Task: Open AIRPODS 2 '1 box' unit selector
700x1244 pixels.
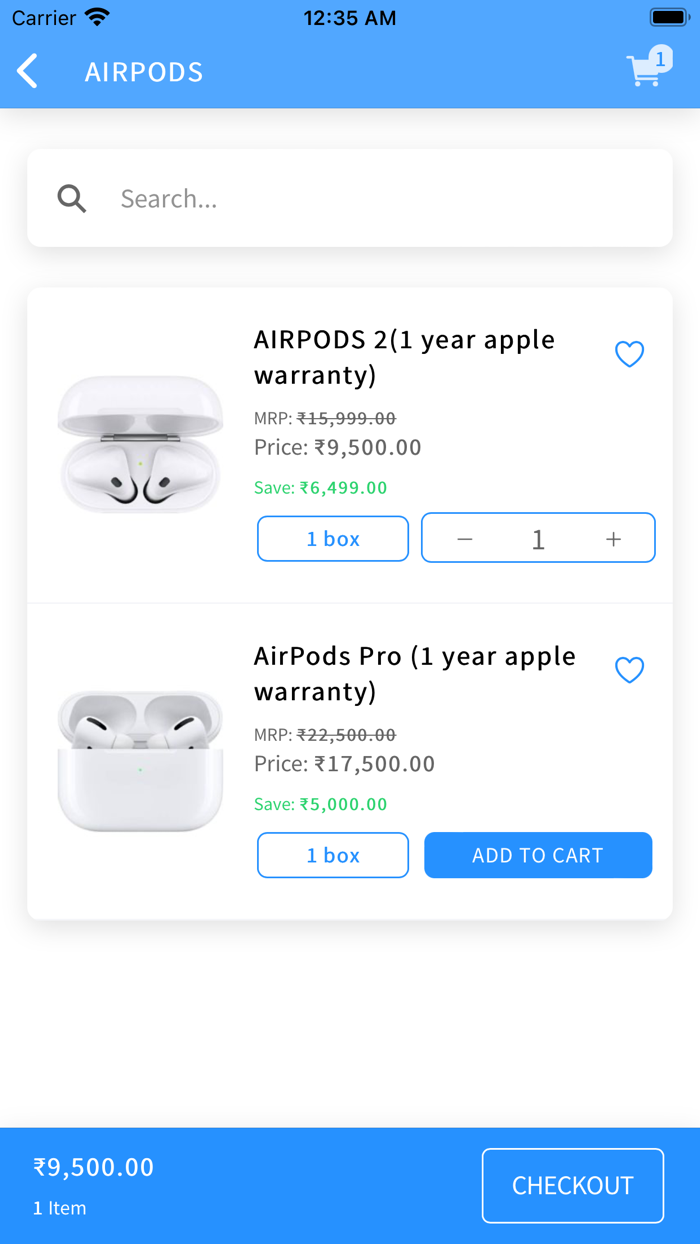Action: [333, 539]
